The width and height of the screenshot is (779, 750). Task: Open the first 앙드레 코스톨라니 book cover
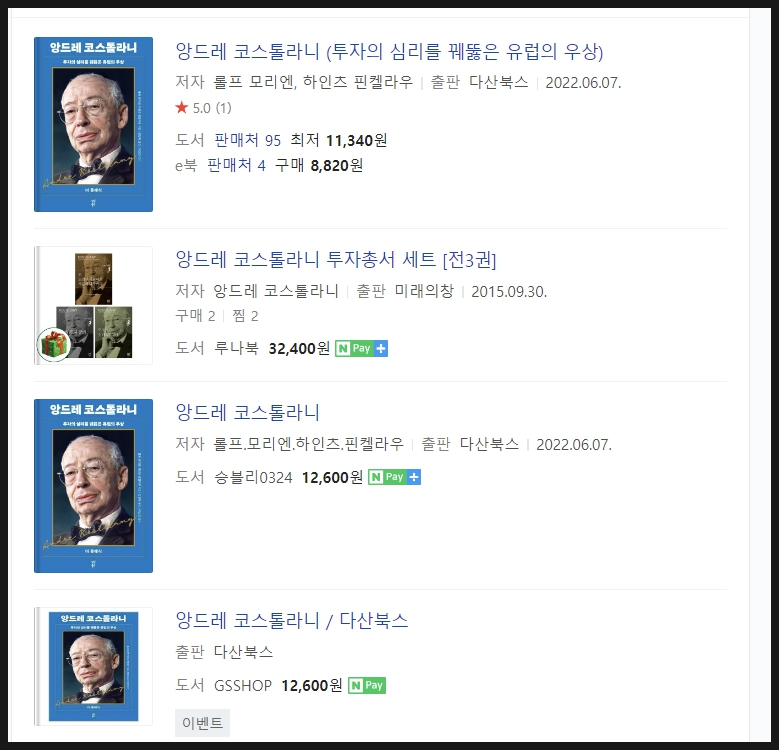pos(93,124)
